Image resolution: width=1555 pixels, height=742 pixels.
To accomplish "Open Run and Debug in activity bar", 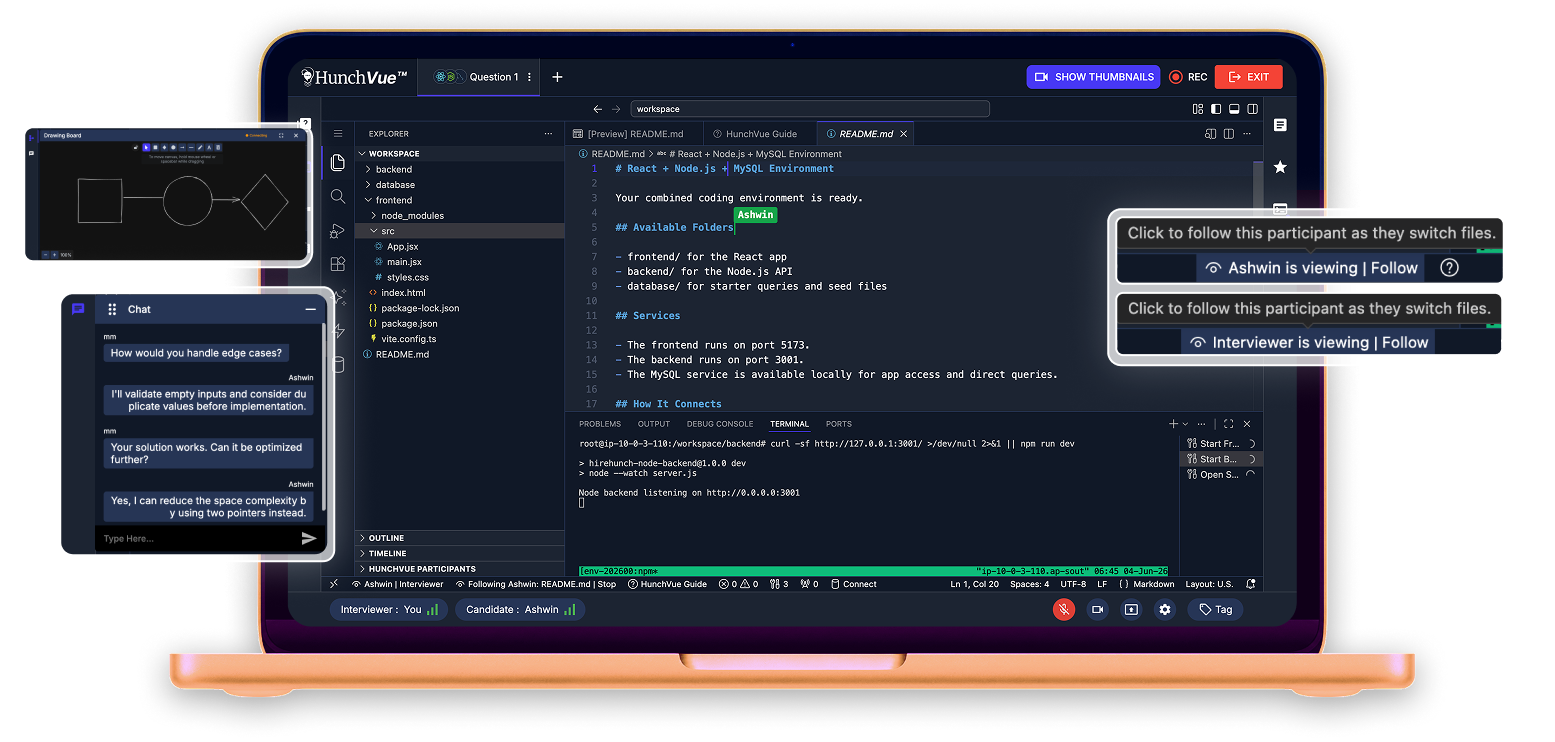I will coord(338,231).
